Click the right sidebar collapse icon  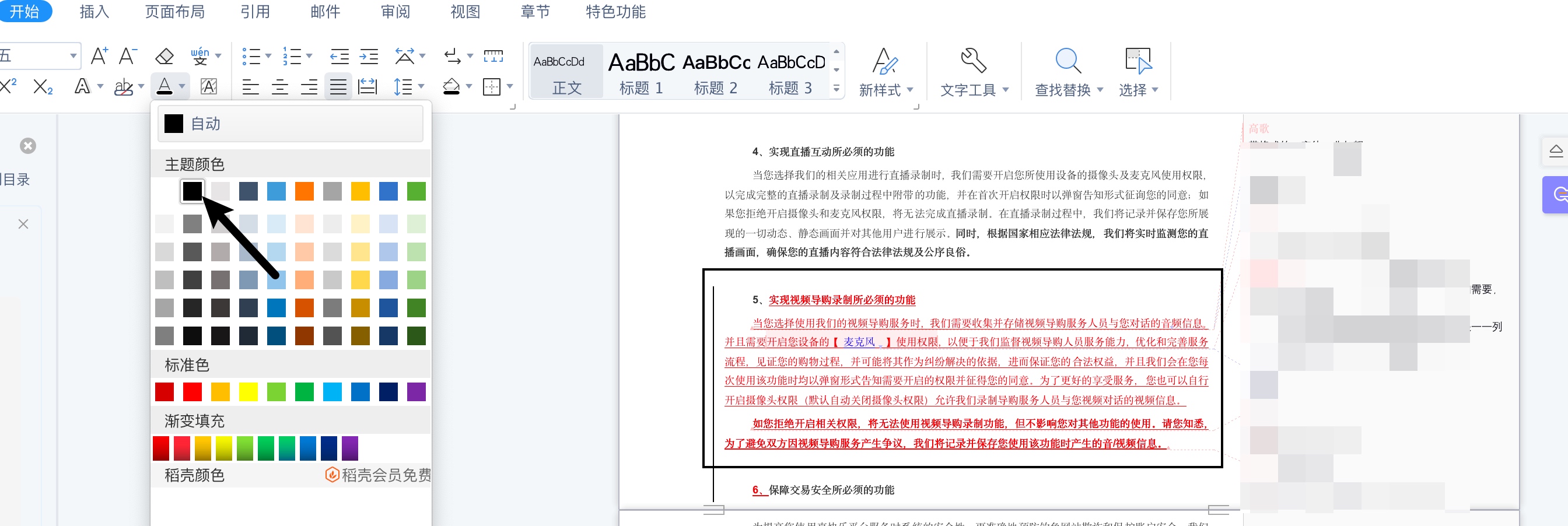pos(1556,151)
